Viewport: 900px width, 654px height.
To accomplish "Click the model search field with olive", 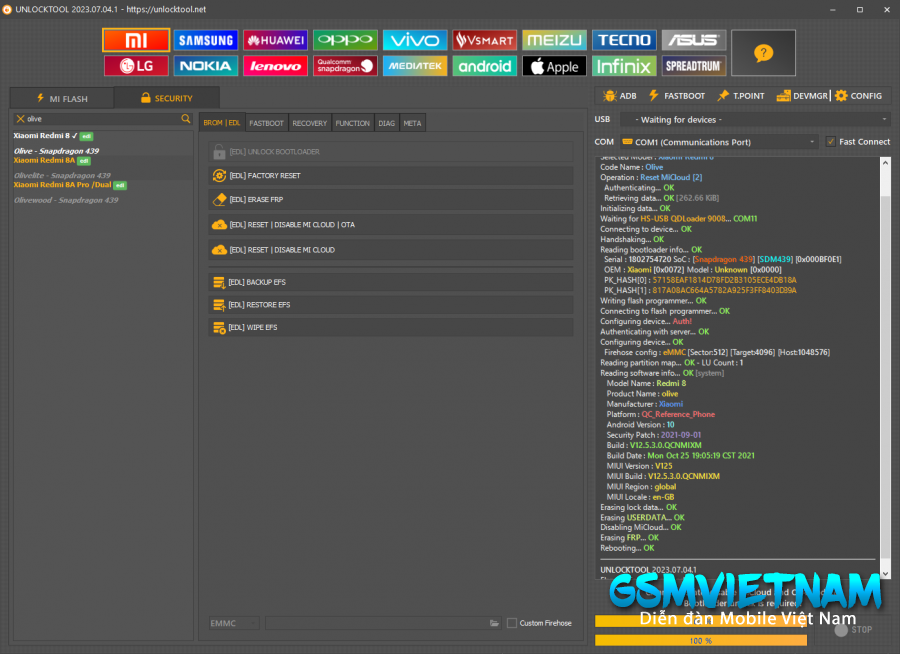I will coord(103,119).
